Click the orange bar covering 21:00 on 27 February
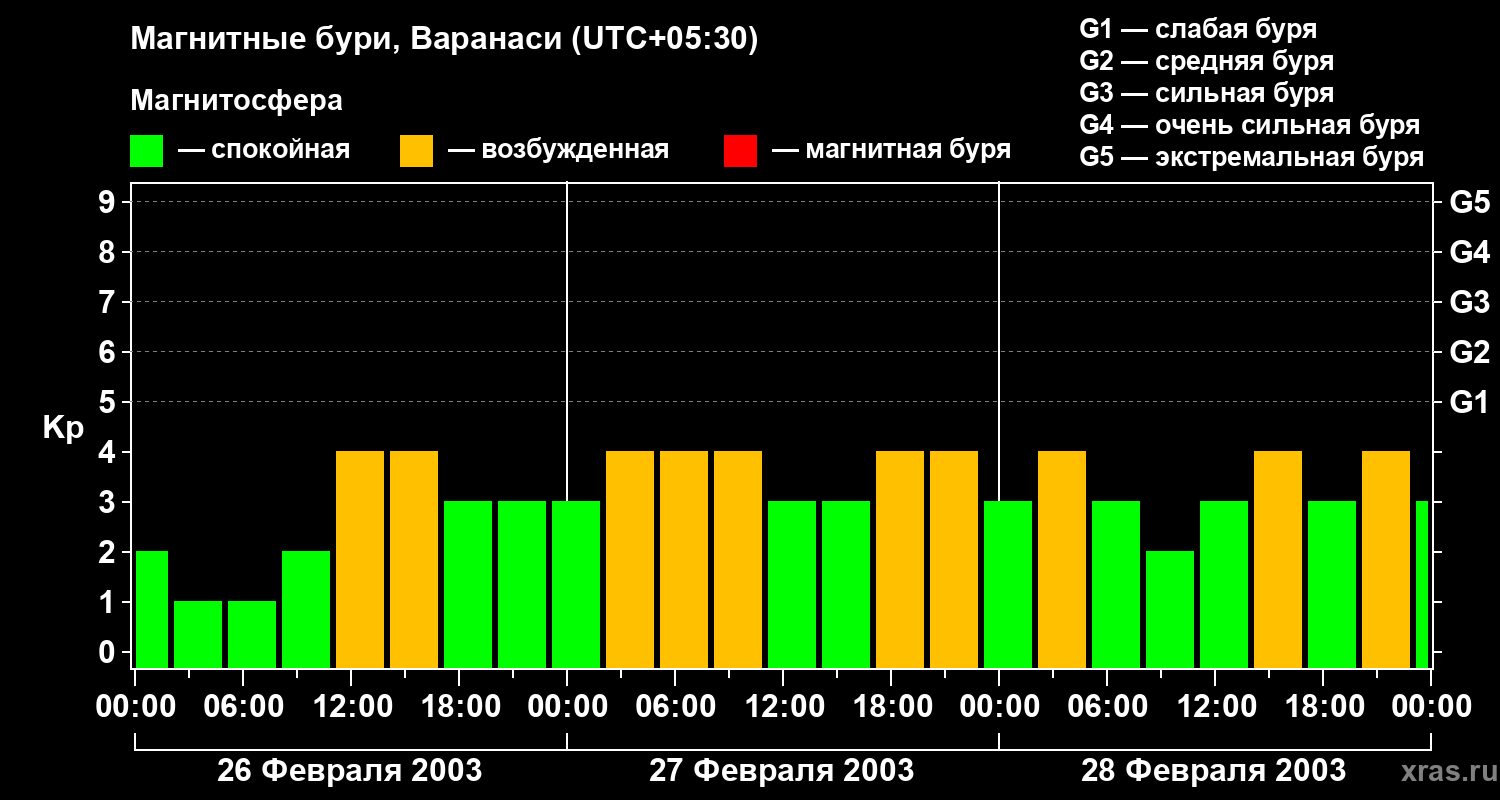The height and width of the screenshot is (800, 1500). tap(954, 559)
